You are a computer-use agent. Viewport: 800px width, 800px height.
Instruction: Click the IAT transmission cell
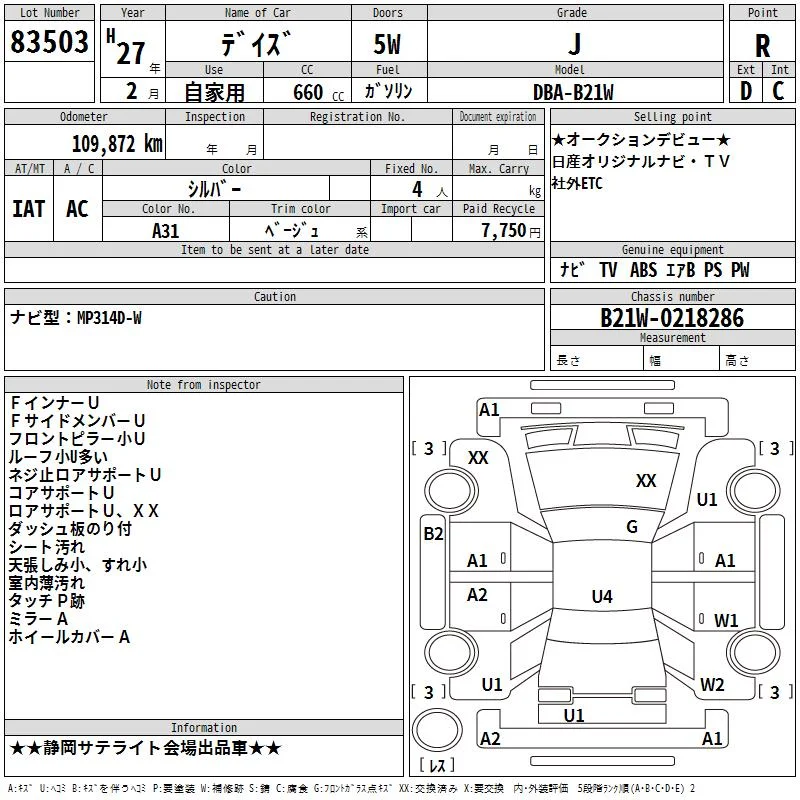click(29, 209)
